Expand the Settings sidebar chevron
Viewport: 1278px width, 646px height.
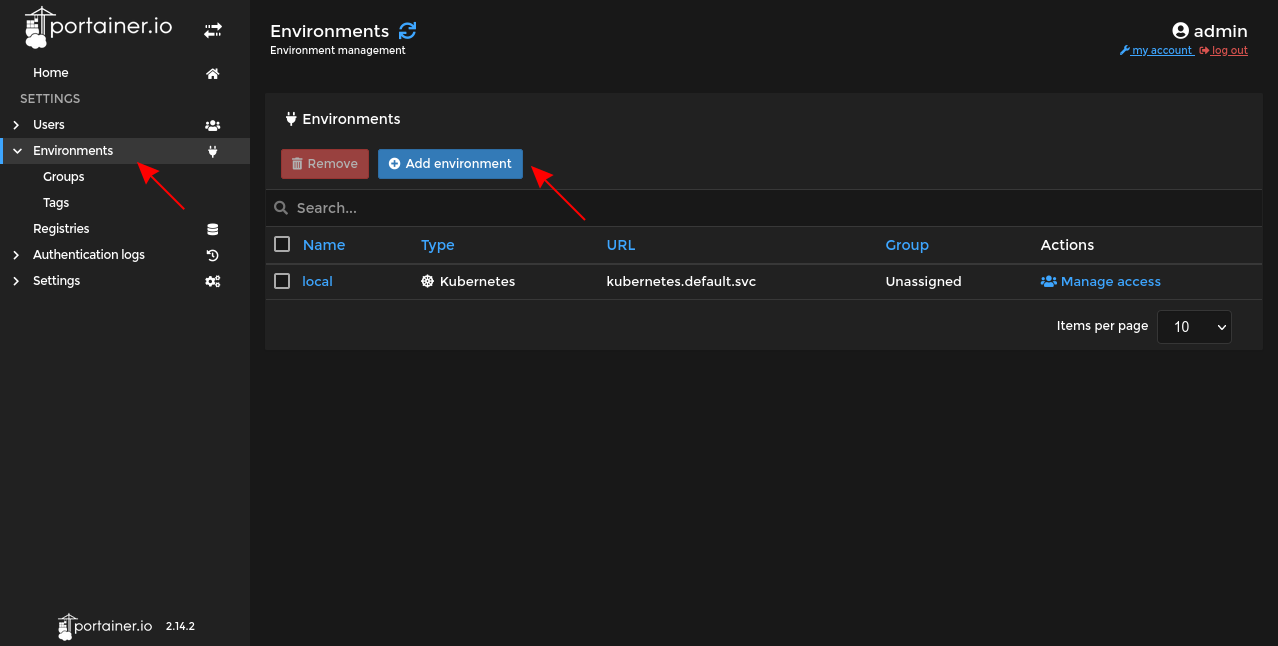(16, 281)
